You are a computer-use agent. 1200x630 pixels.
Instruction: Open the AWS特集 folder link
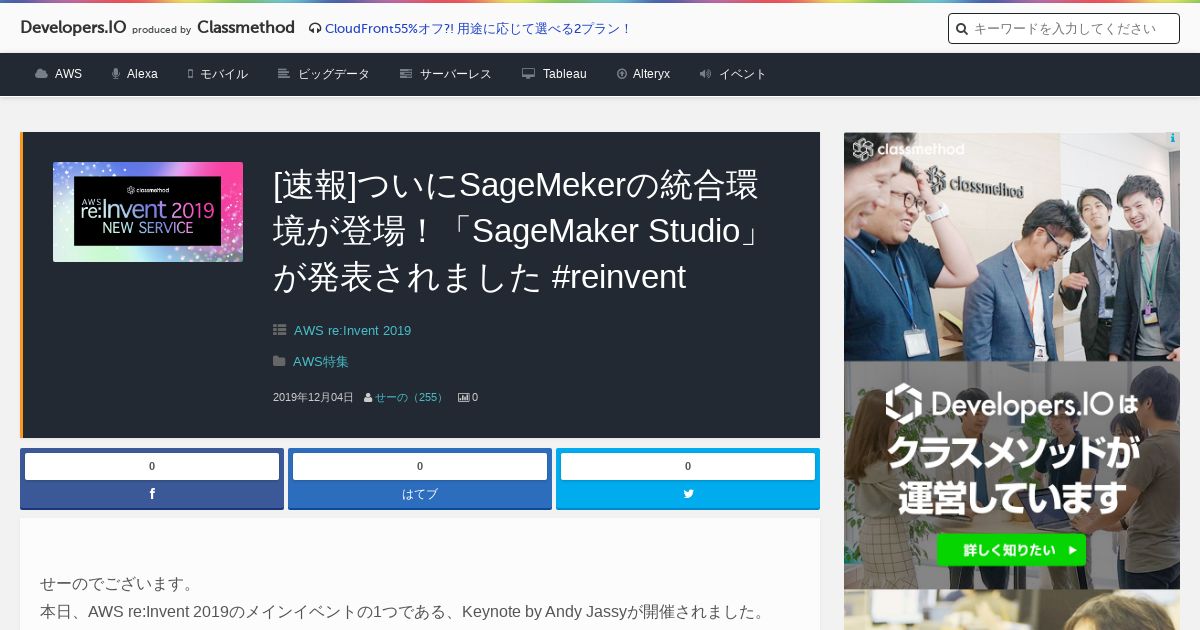pyautogui.click(x=321, y=361)
